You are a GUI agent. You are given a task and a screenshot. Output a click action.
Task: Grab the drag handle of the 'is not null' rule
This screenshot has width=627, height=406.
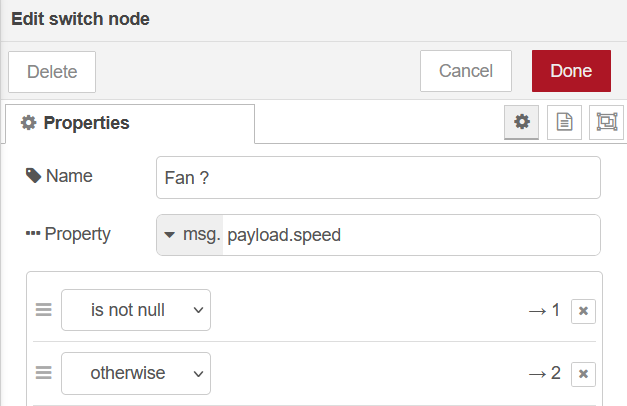44,310
